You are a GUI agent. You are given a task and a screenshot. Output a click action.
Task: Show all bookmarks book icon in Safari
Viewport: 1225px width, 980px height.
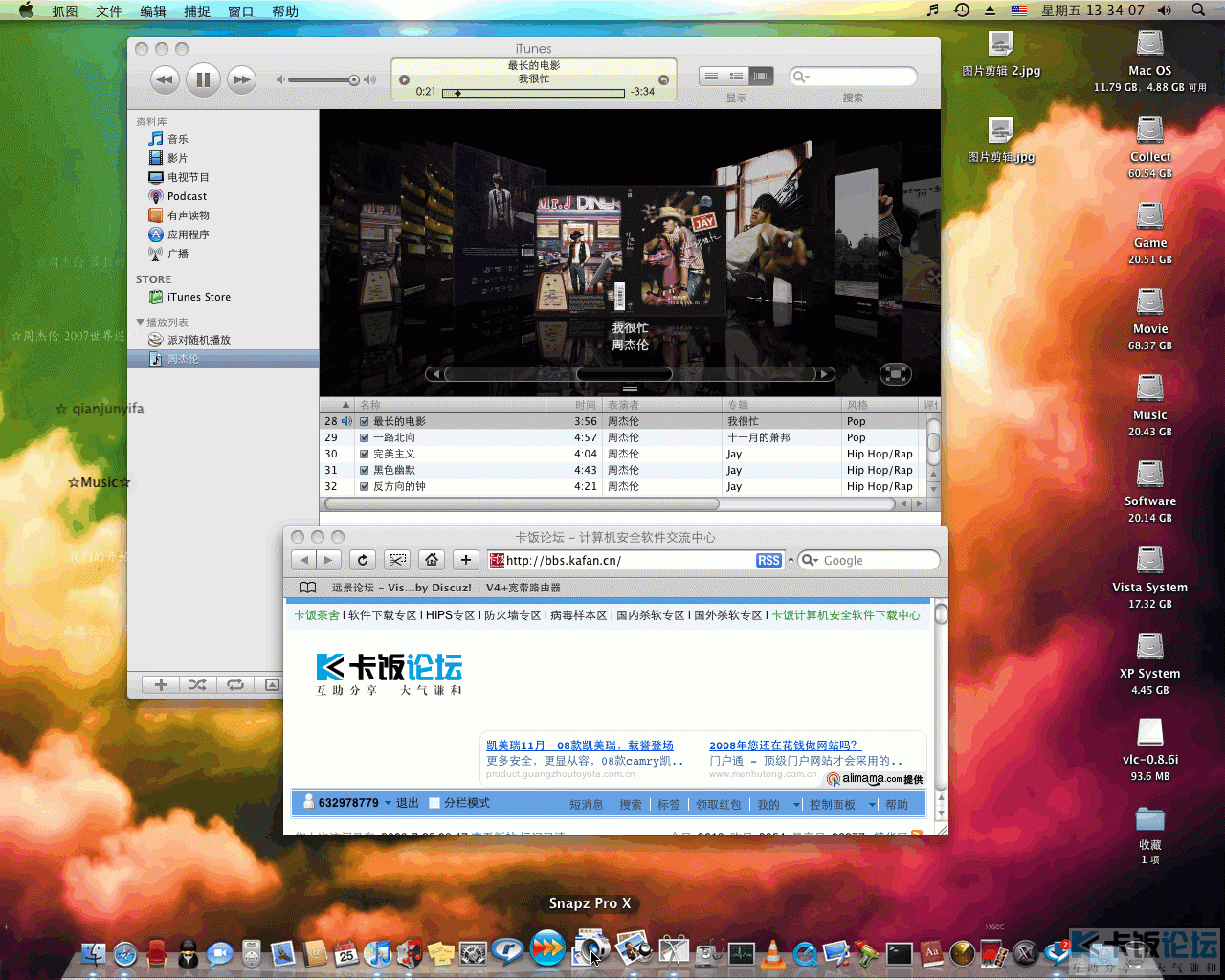pyautogui.click(x=307, y=588)
